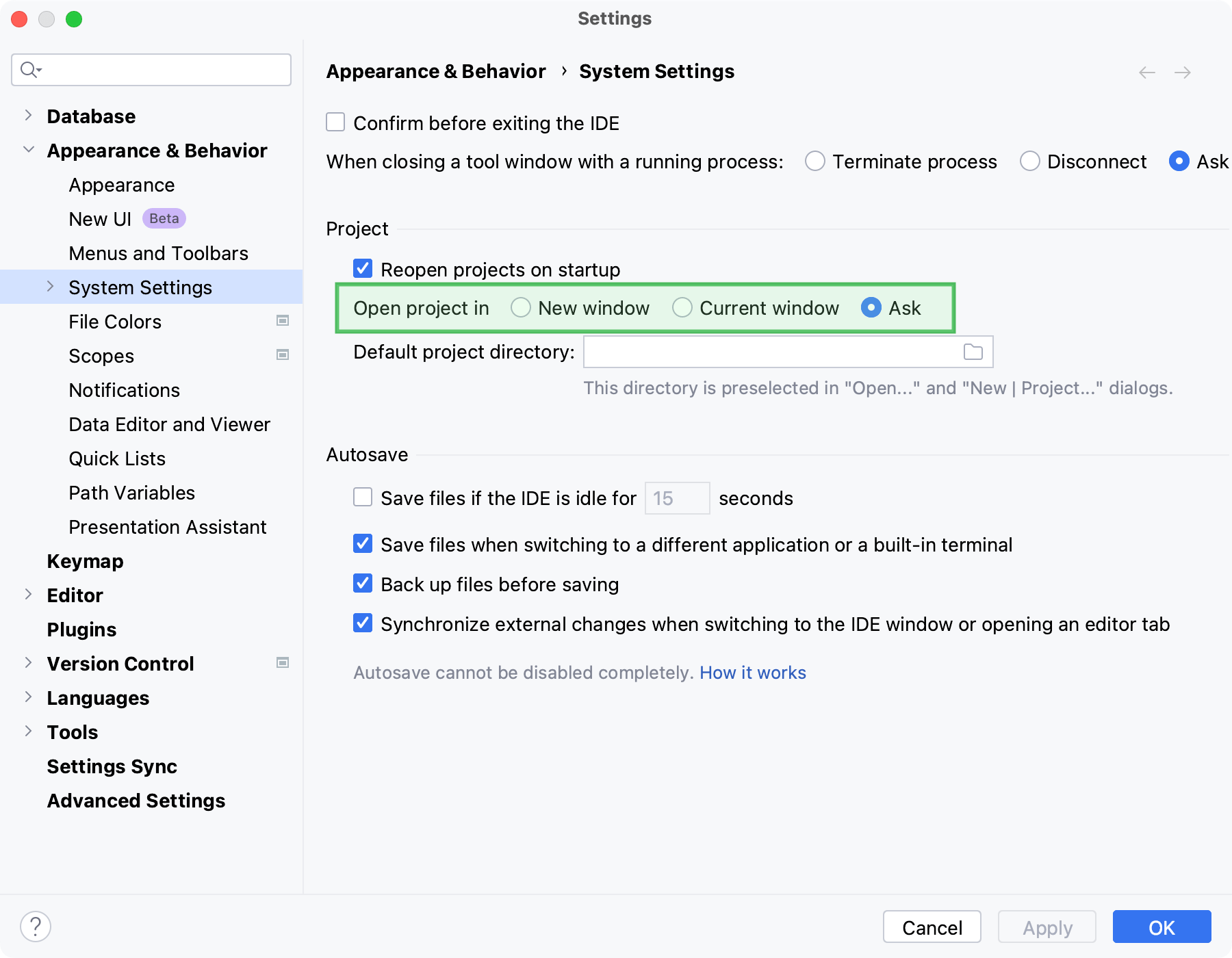
Task: Click the search magnifier icon
Action: coord(29,69)
